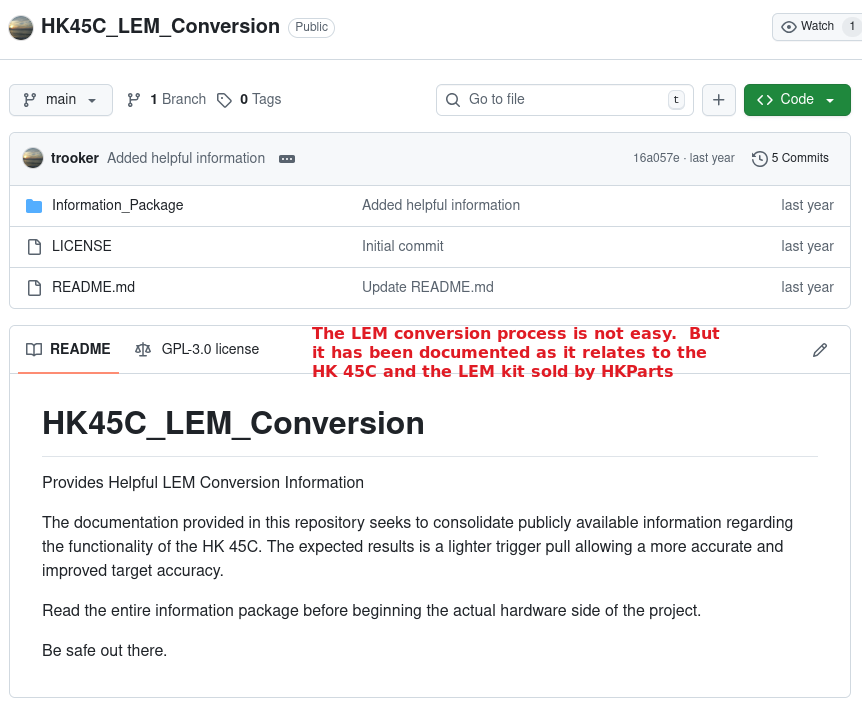Viewport: 862px width, 704px height.
Task: Click trooker's commit author avatar
Action: pos(33,158)
